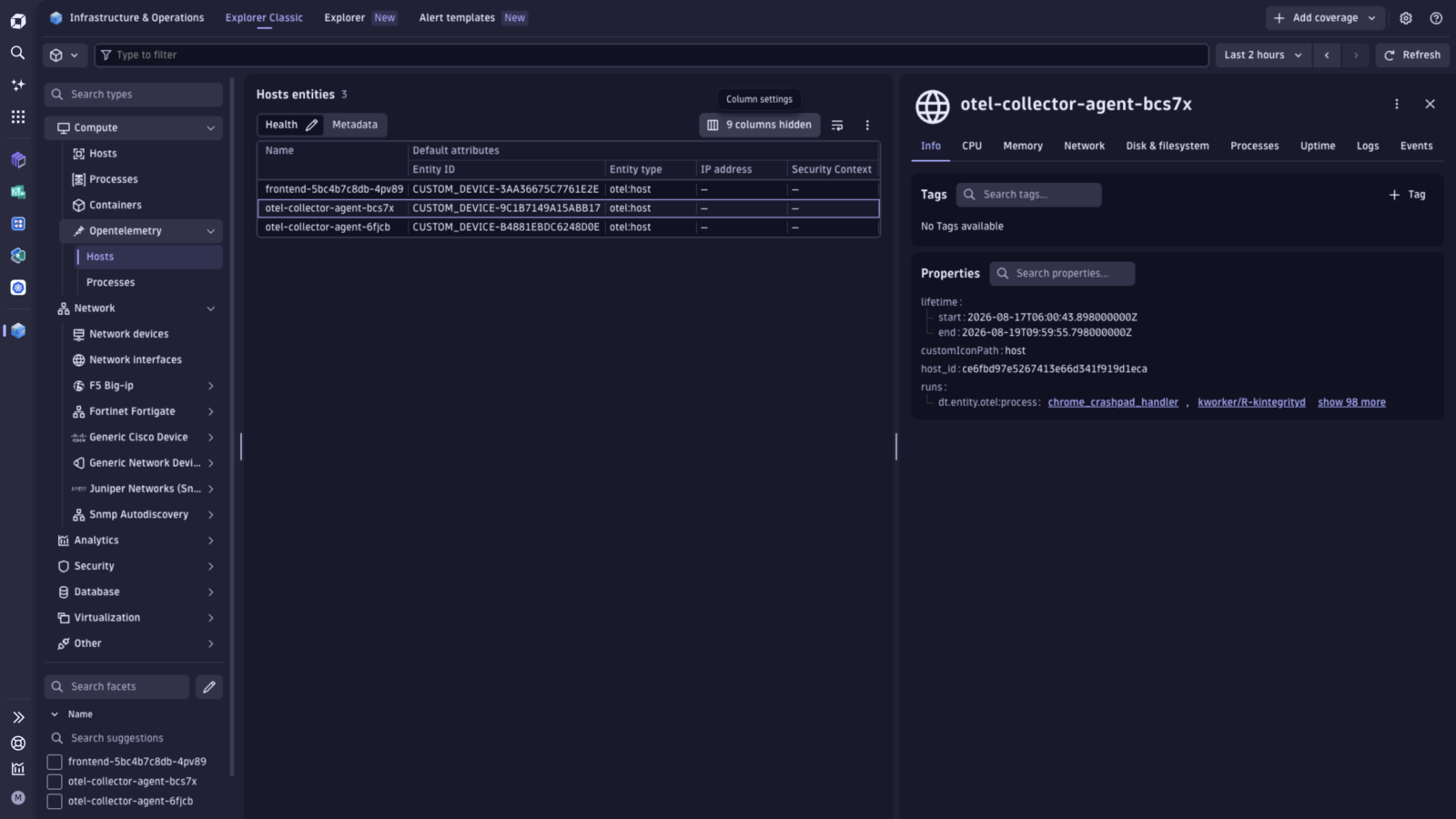Open the help question mark icon

tap(1436, 18)
